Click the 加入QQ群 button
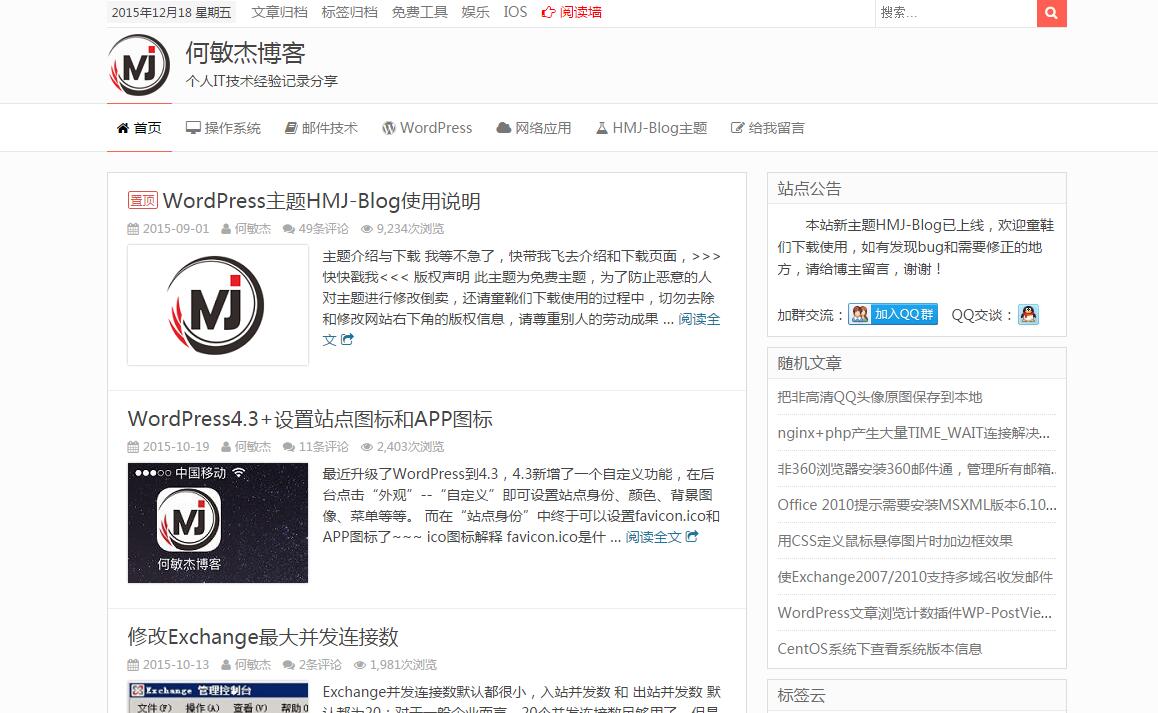The height and width of the screenshot is (713, 1158). tap(893, 314)
